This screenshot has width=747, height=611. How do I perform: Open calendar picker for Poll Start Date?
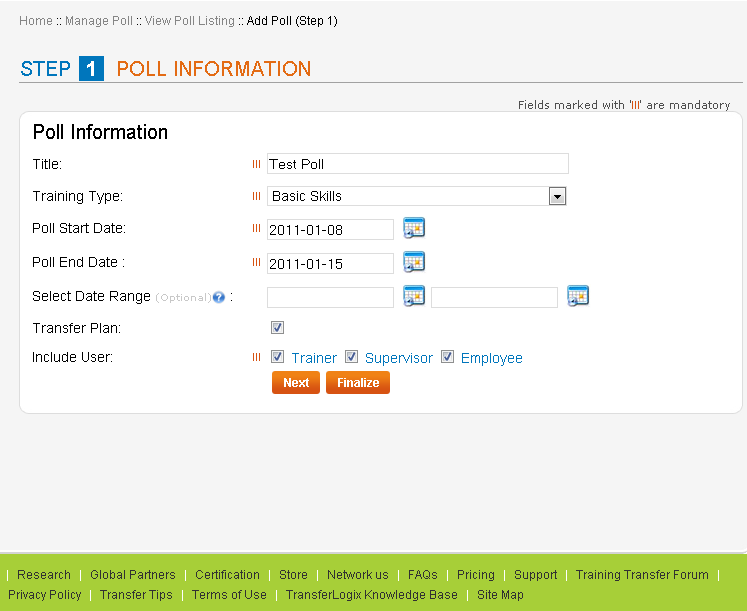[414, 228]
